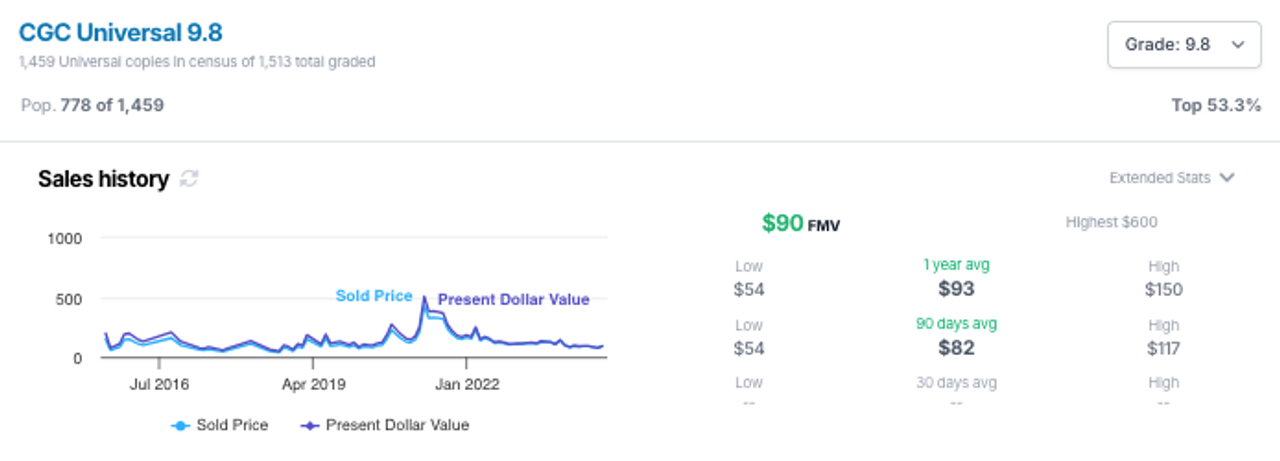Click the Extended Stats chevron icon
The image size is (1280, 461).
click(1227, 178)
